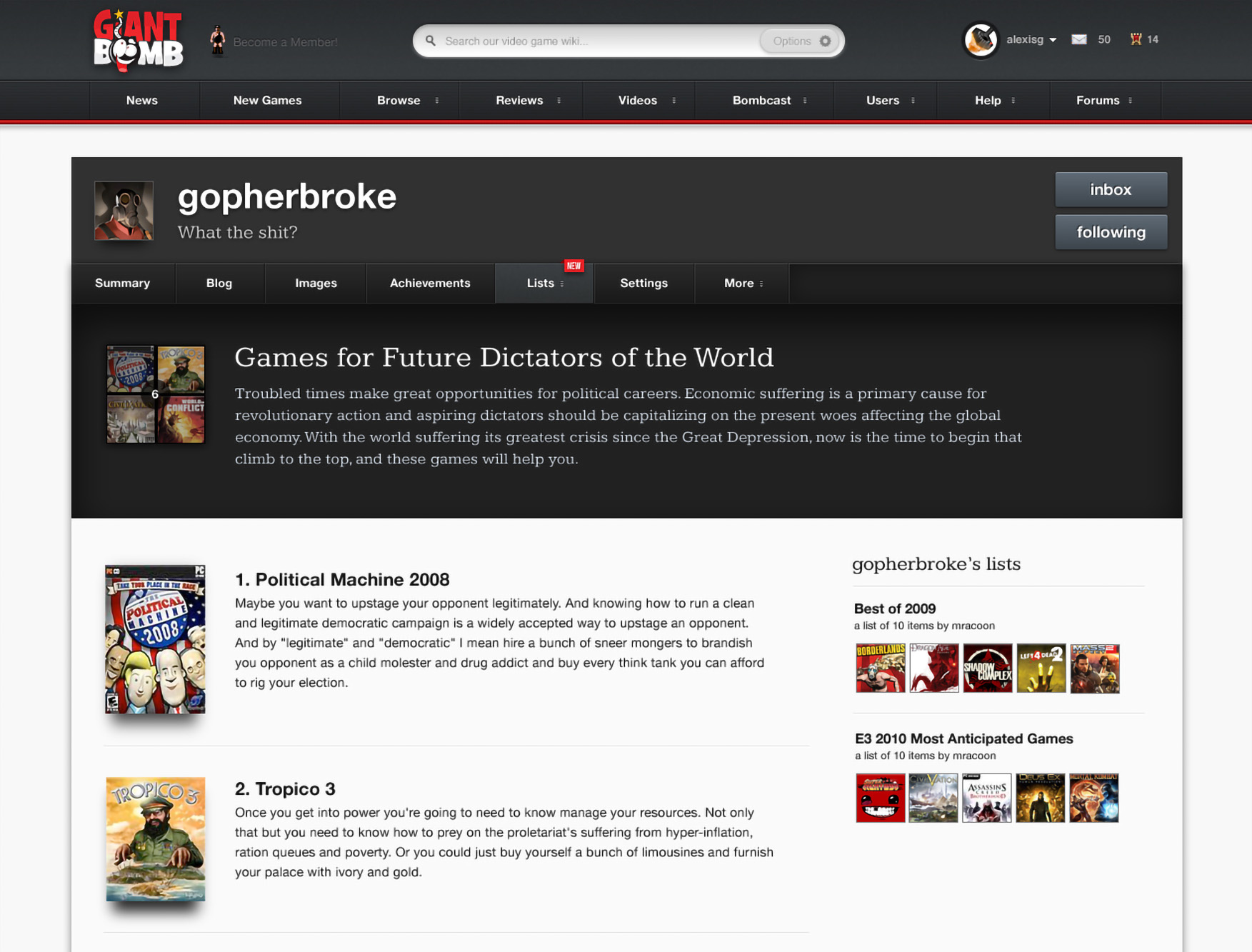Toggle the following status for gopherbroke
Viewport: 1252px width, 952px height.
pyautogui.click(x=1110, y=231)
